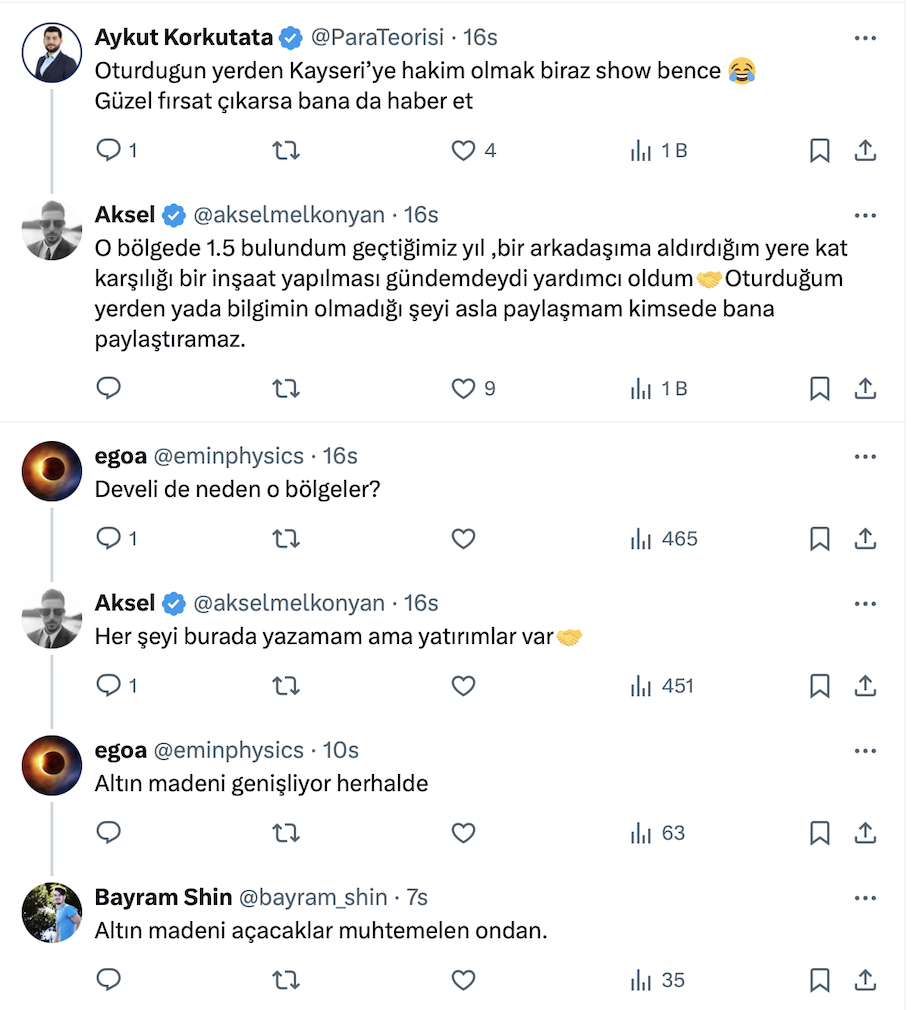The width and height of the screenshot is (922, 1010).
Task: Like Aksel's tweet with 9 likes
Action: [463, 388]
